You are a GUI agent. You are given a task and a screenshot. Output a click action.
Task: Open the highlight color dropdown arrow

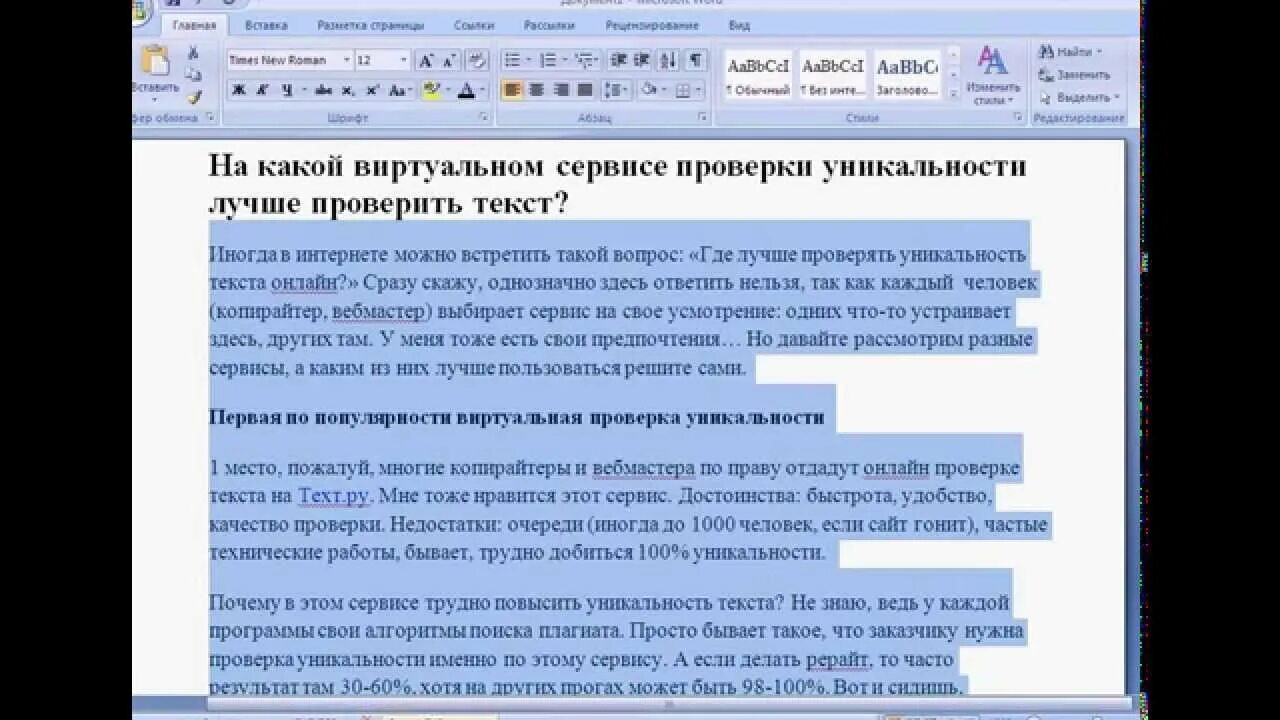click(x=446, y=90)
